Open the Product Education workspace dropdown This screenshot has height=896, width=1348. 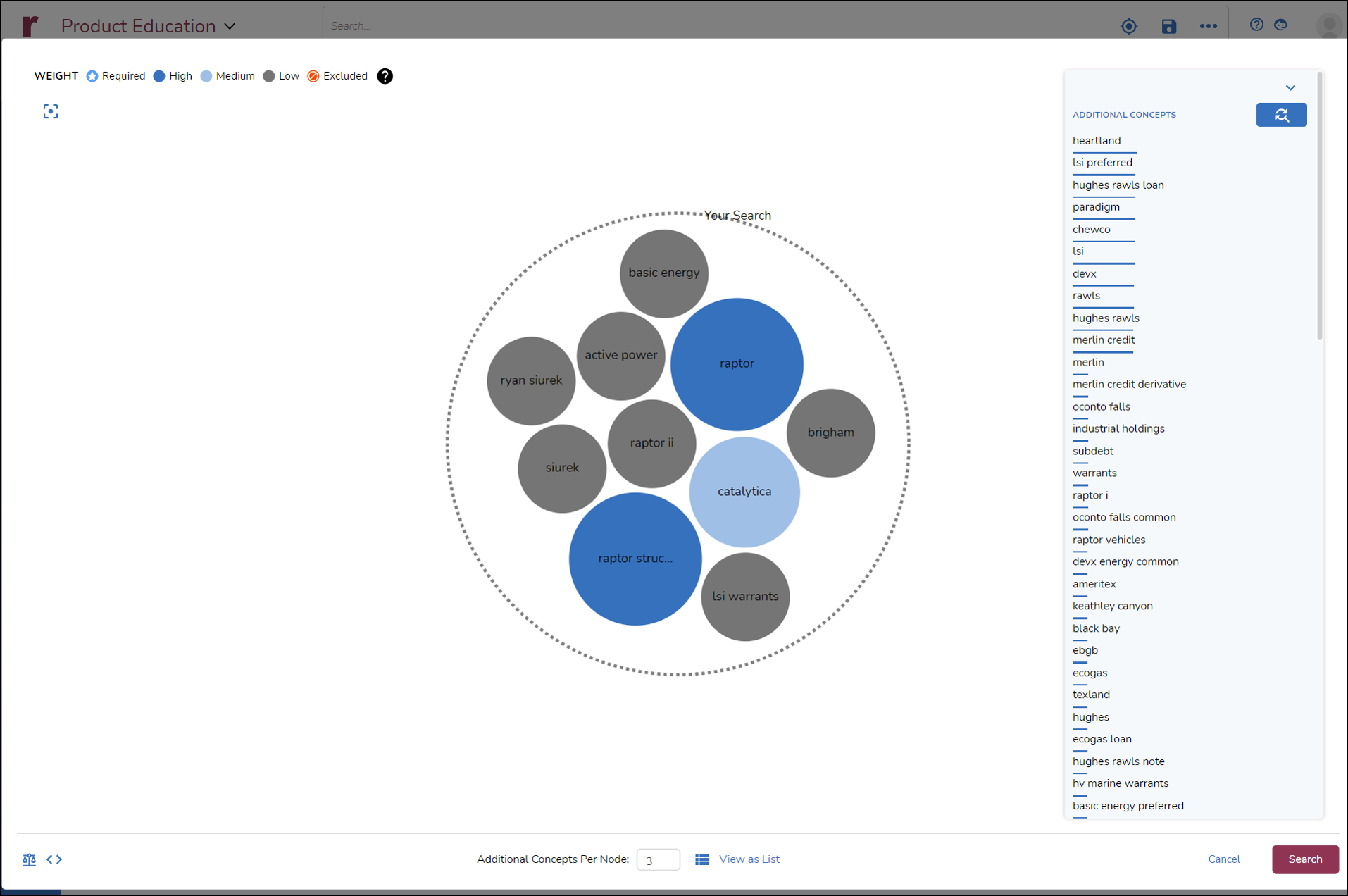[148, 26]
